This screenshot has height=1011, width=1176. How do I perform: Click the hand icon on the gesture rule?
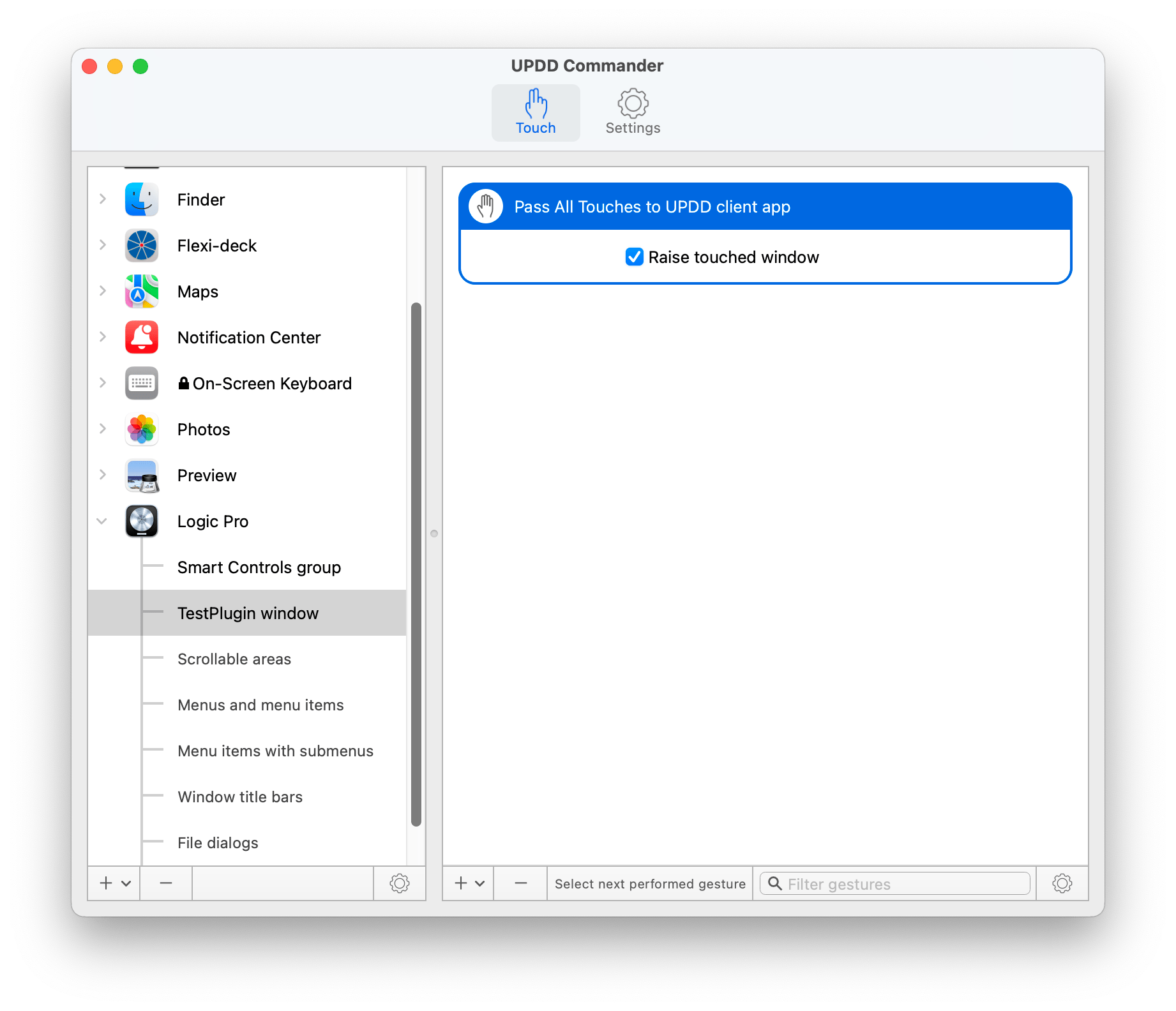(485, 206)
